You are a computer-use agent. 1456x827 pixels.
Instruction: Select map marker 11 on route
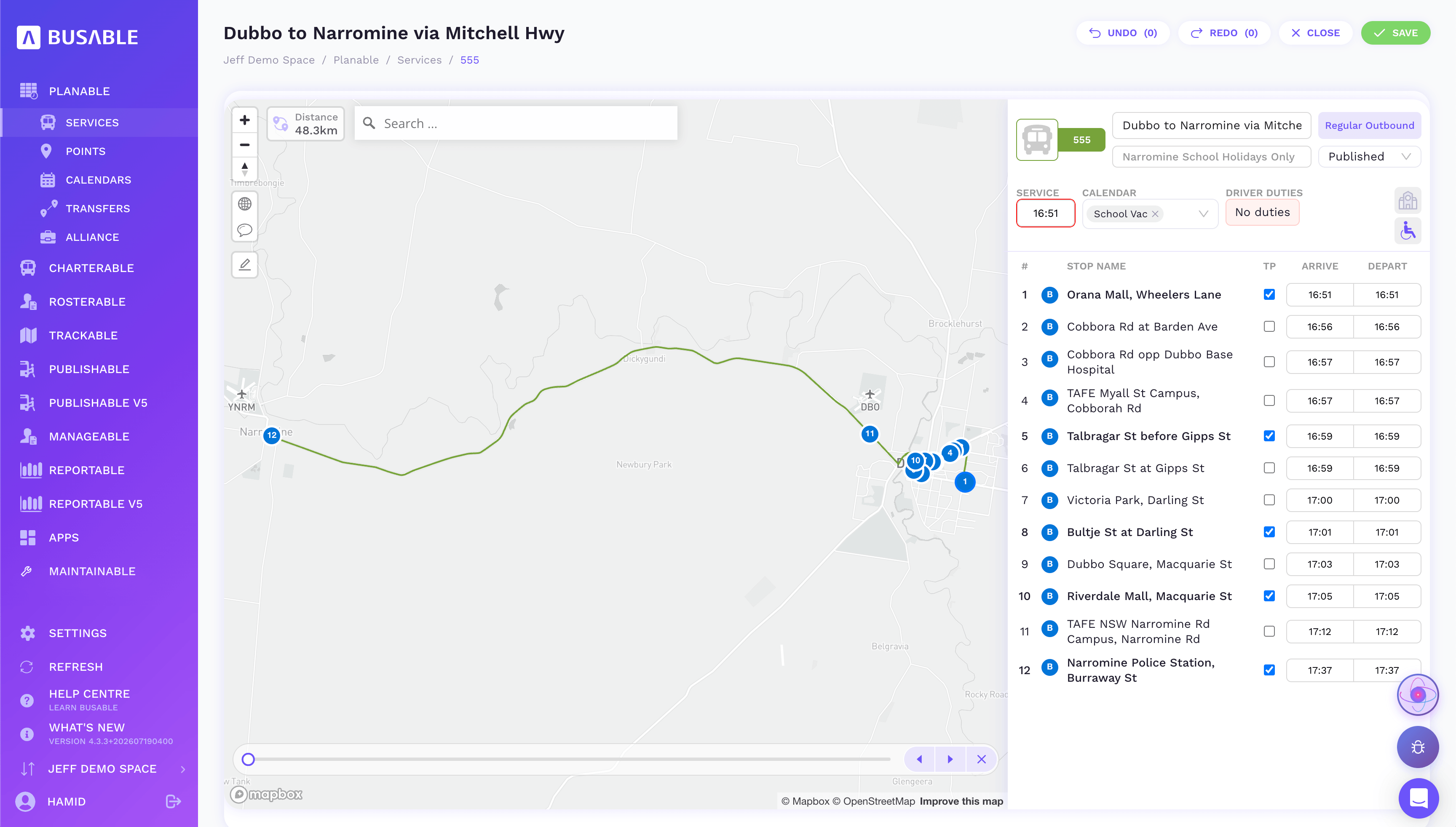[x=870, y=434]
